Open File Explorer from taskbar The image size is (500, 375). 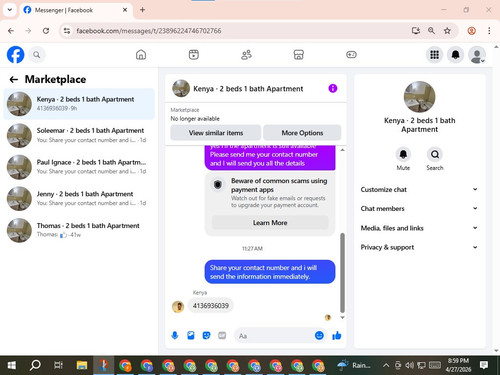[x=82, y=365]
